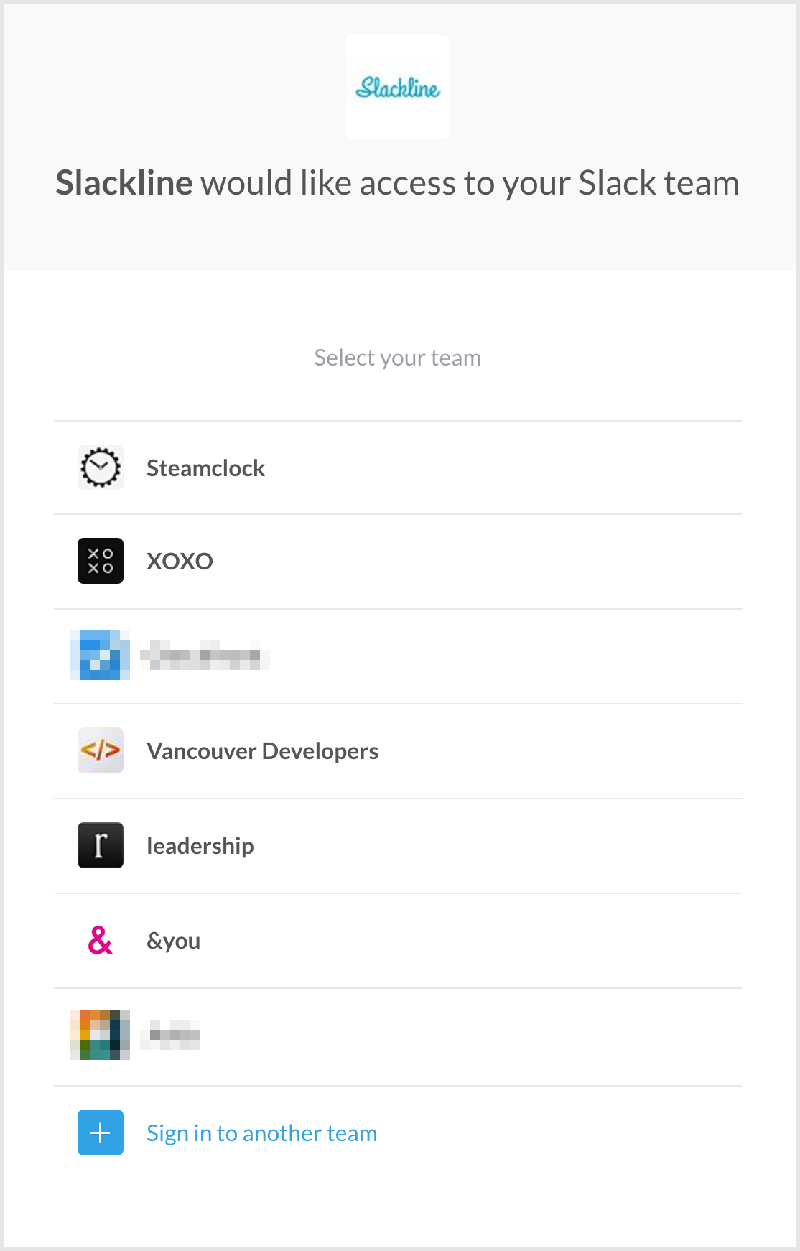Select the blurred team name below XOXO
This screenshot has width=800, height=1251.
205,657
